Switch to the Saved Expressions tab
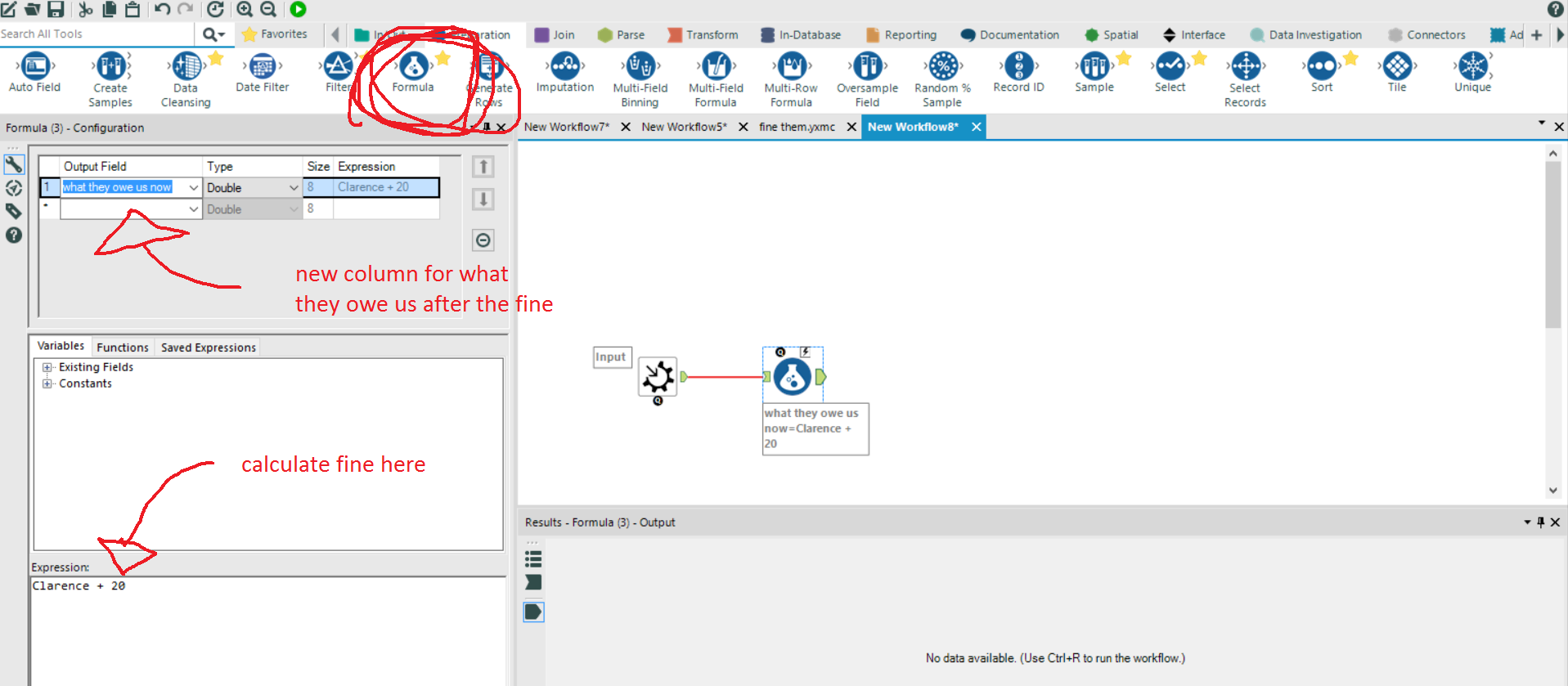 (209, 347)
